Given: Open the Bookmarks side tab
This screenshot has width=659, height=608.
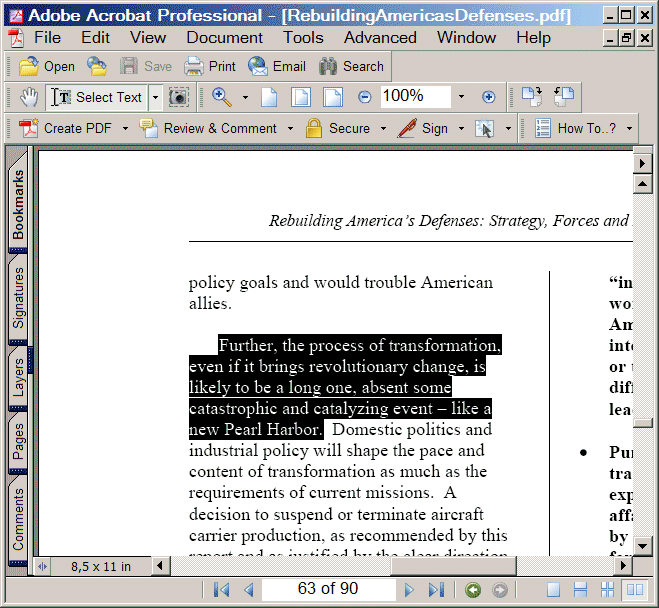Looking at the screenshot, I should 18,204.
